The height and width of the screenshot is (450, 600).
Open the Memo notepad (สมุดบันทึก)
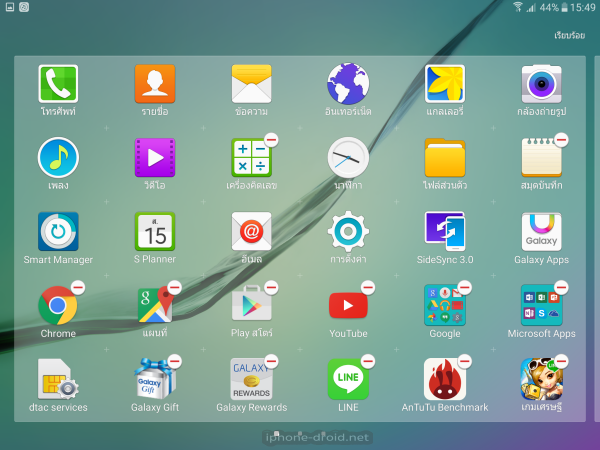pyautogui.click(x=541, y=158)
